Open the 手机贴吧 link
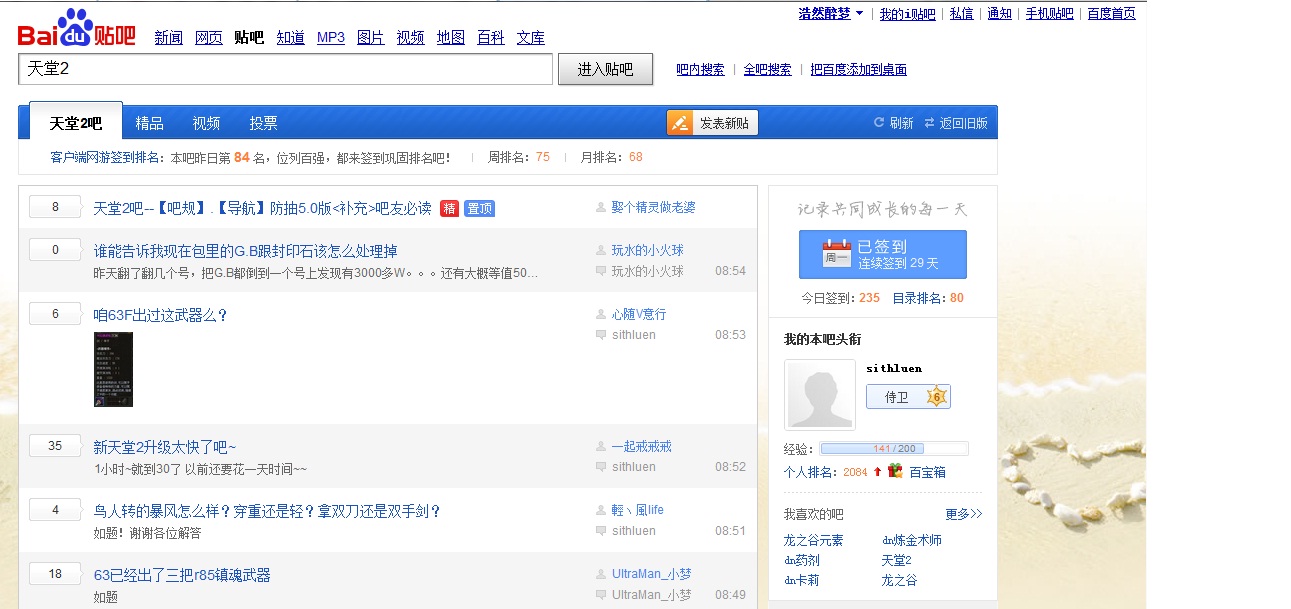Image resolution: width=1291 pixels, height=609 pixels. tap(1049, 13)
